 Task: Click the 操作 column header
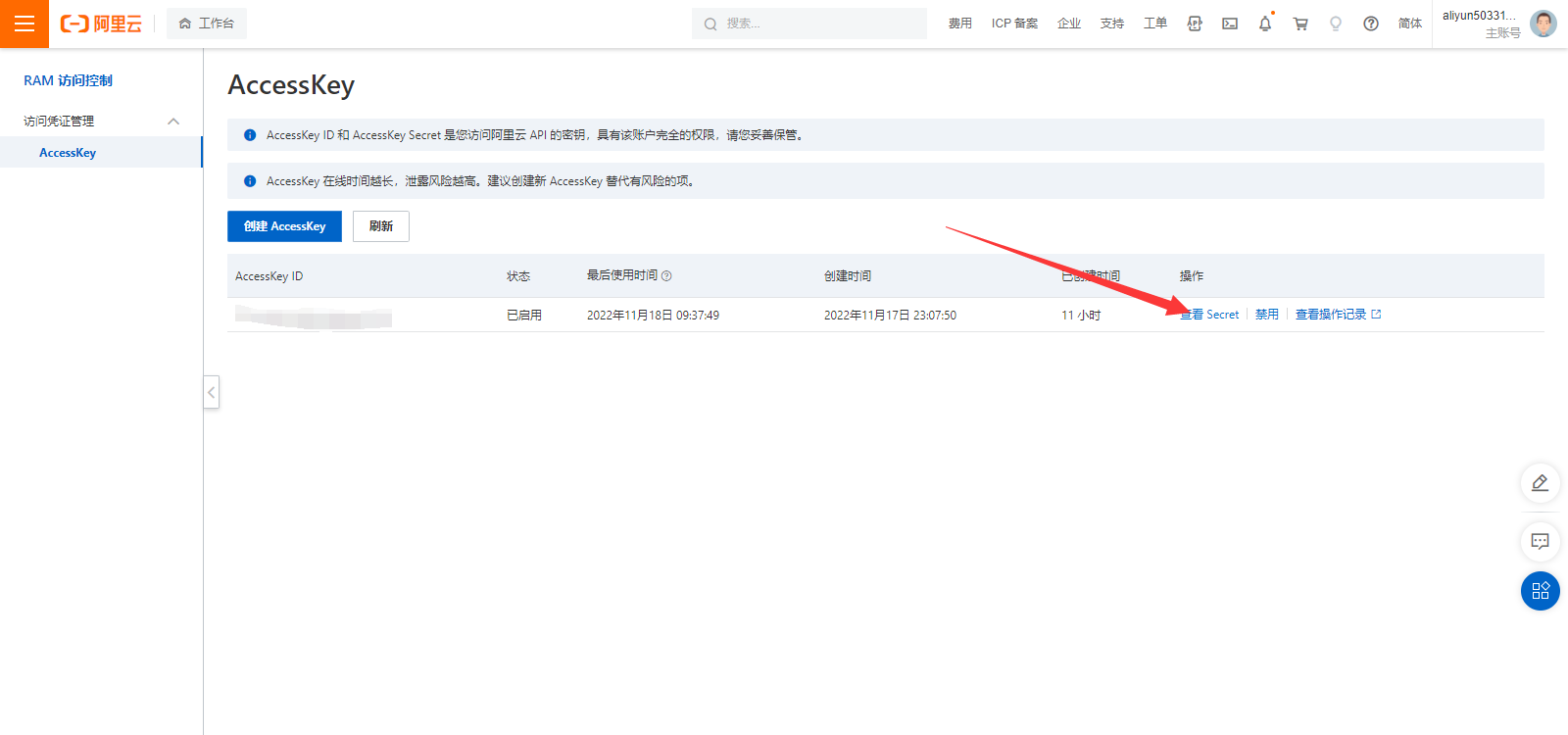click(1192, 276)
